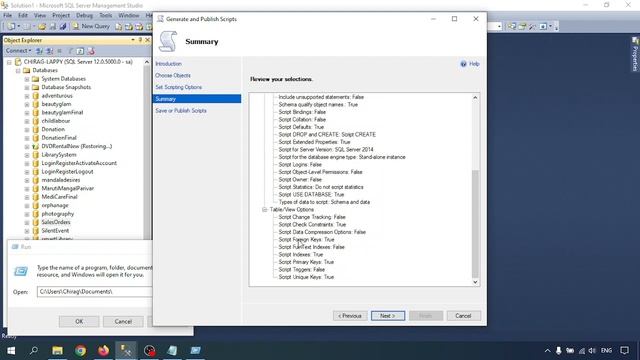Click the red last icon in Object Explorer toolbar
640x360 pixels.
(x=91, y=51)
